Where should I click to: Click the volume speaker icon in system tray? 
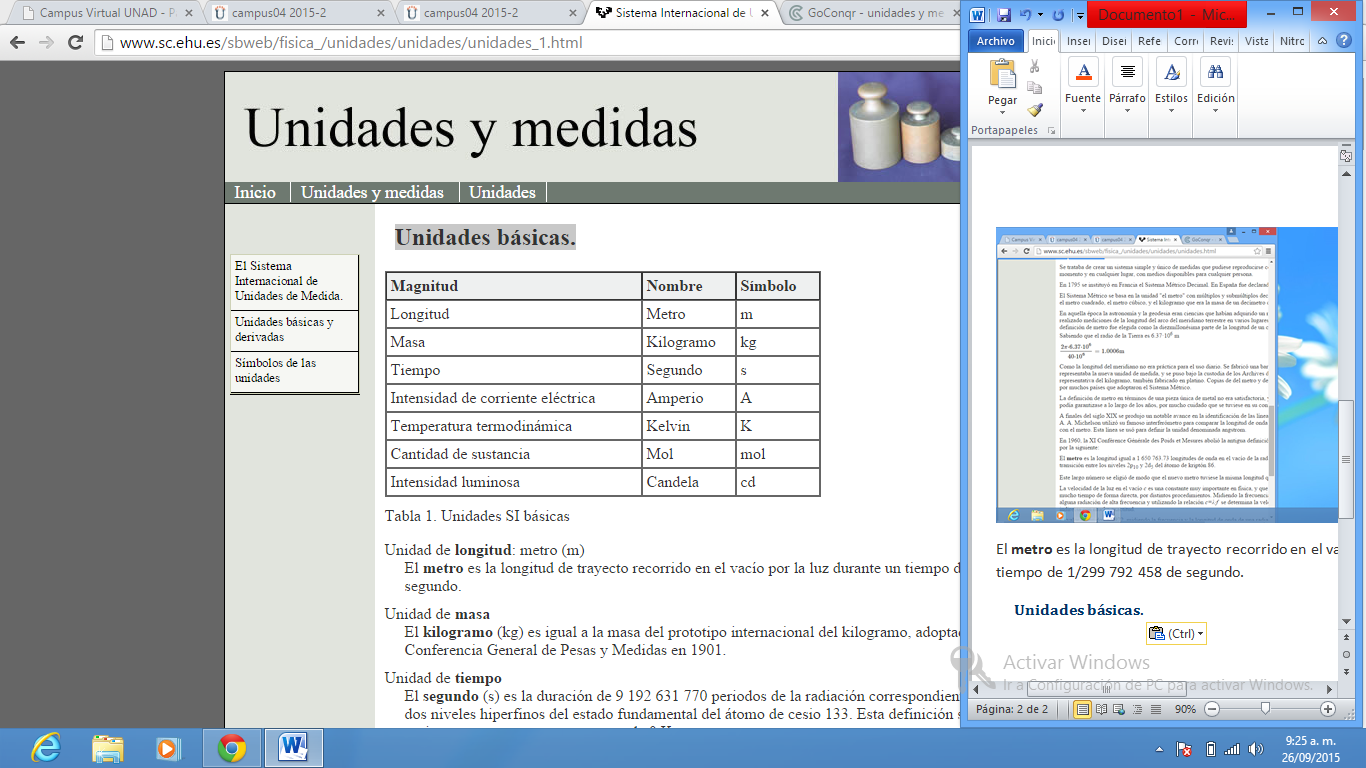coord(1255,749)
